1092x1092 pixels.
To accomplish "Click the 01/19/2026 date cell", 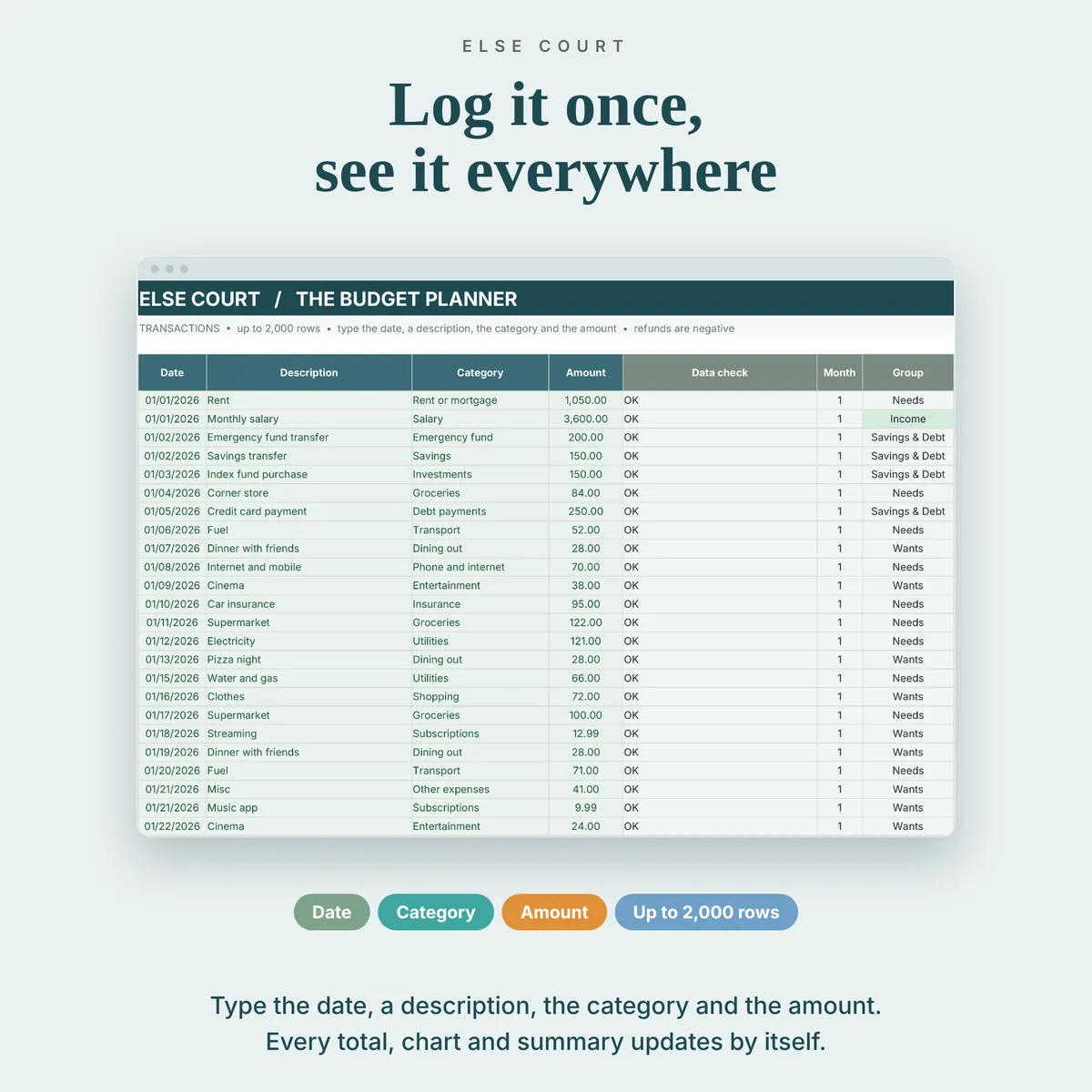I will click(x=172, y=752).
